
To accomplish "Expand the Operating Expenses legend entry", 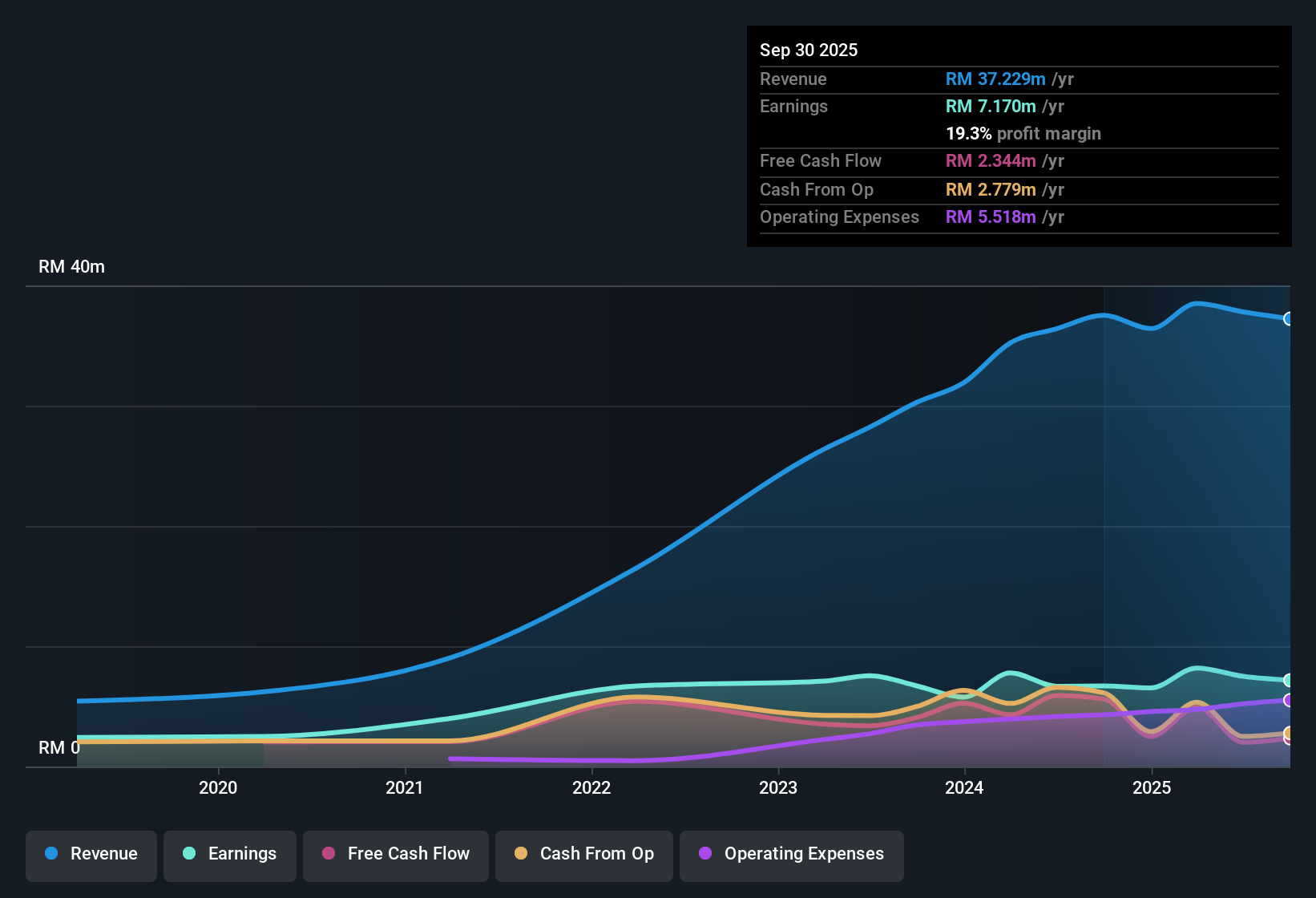I will point(791,854).
